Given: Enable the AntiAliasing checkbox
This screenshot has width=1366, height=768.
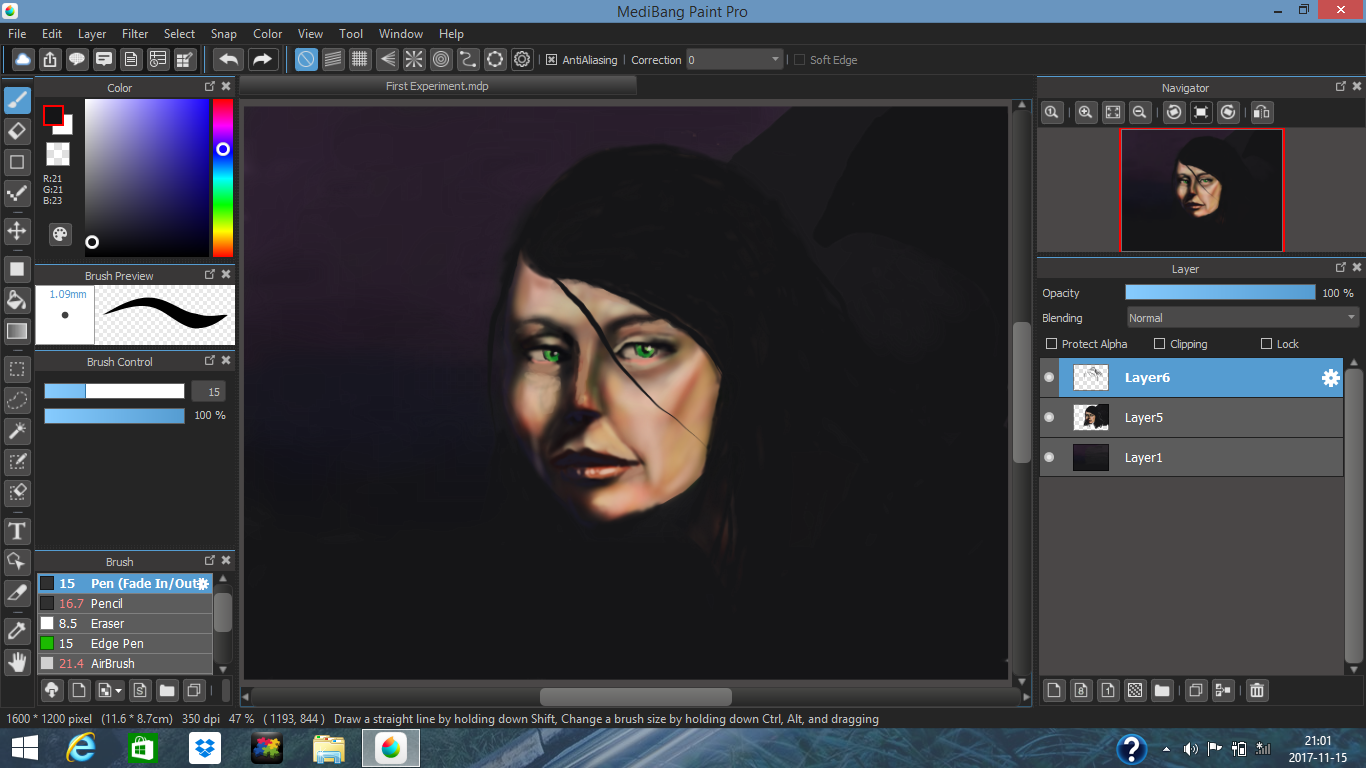Looking at the screenshot, I should pyautogui.click(x=552, y=59).
